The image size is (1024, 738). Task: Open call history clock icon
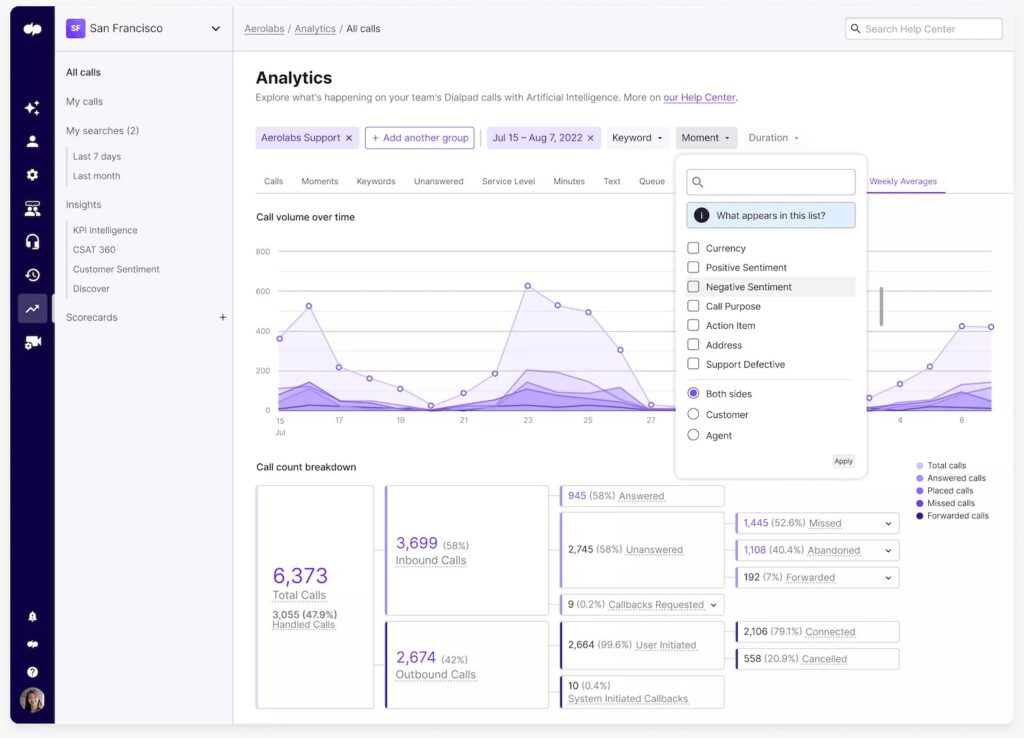32,275
